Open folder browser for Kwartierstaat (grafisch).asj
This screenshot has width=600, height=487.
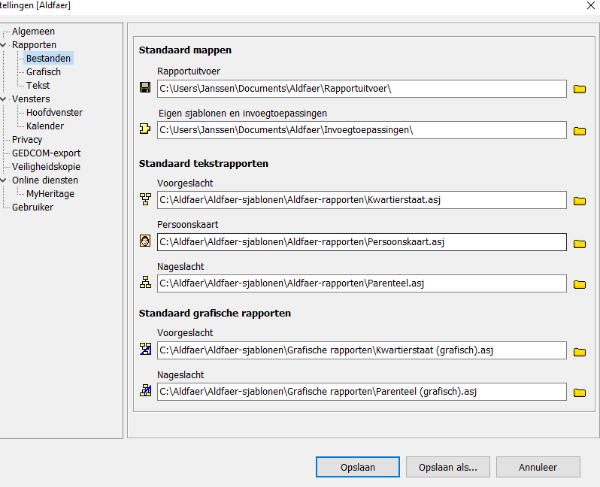tap(579, 351)
